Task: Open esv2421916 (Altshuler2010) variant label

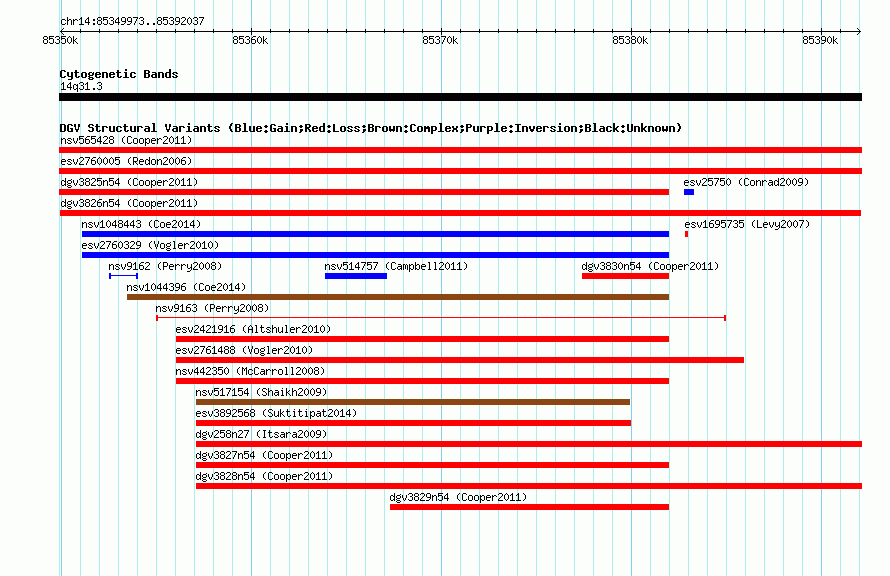Action: [x=253, y=329]
